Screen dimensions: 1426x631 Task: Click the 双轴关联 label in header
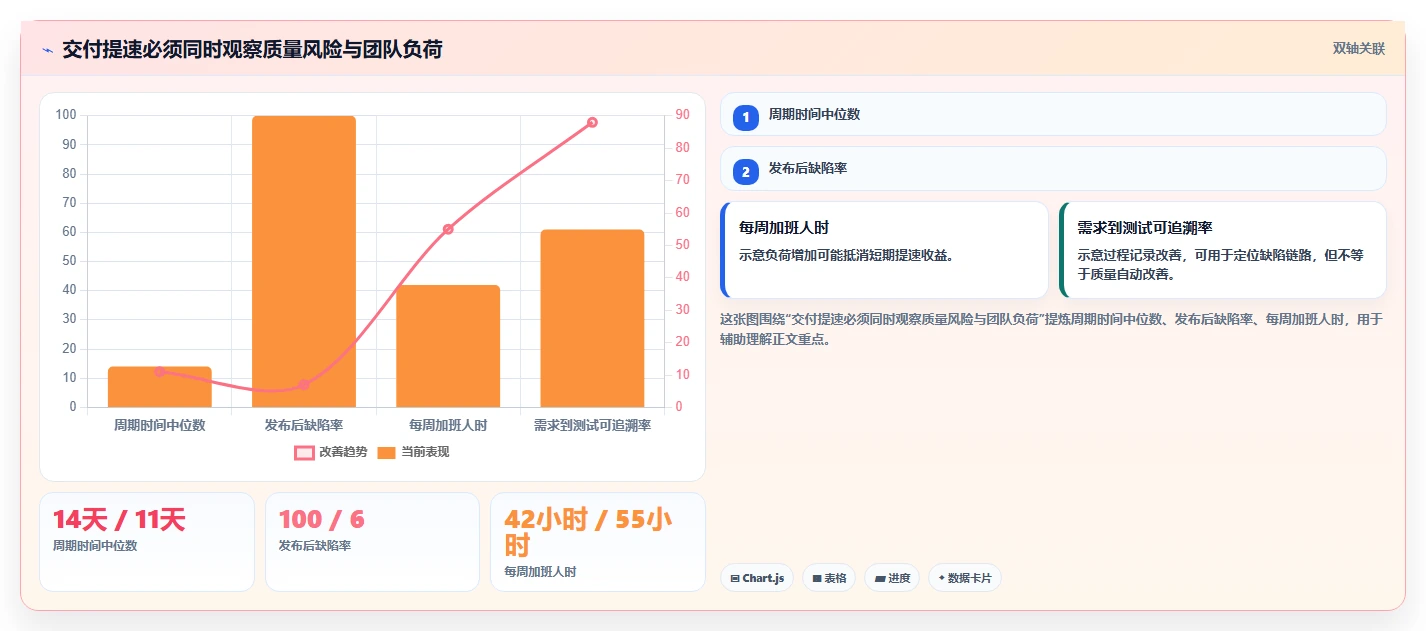(x=1358, y=48)
